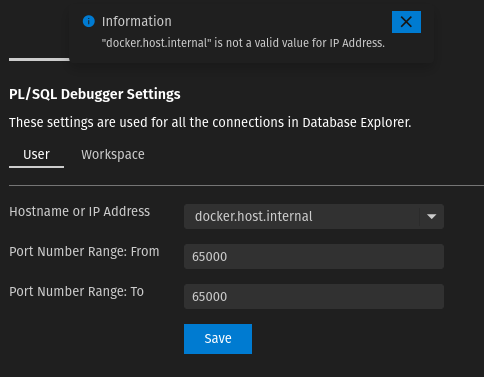Click the Port Number Range: From field
Image resolution: width=484 pixels, height=377 pixels.
point(314,257)
